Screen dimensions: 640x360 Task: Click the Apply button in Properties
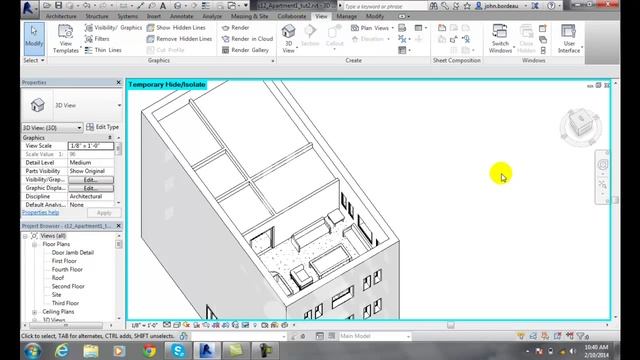104,213
